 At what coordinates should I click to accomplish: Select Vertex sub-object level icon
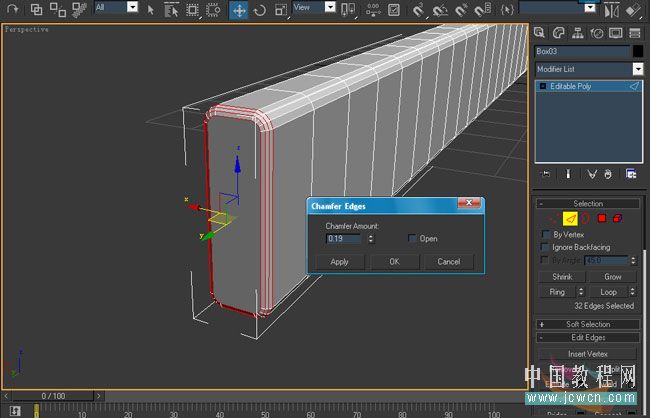pyautogui.click(x=553, y=219)
